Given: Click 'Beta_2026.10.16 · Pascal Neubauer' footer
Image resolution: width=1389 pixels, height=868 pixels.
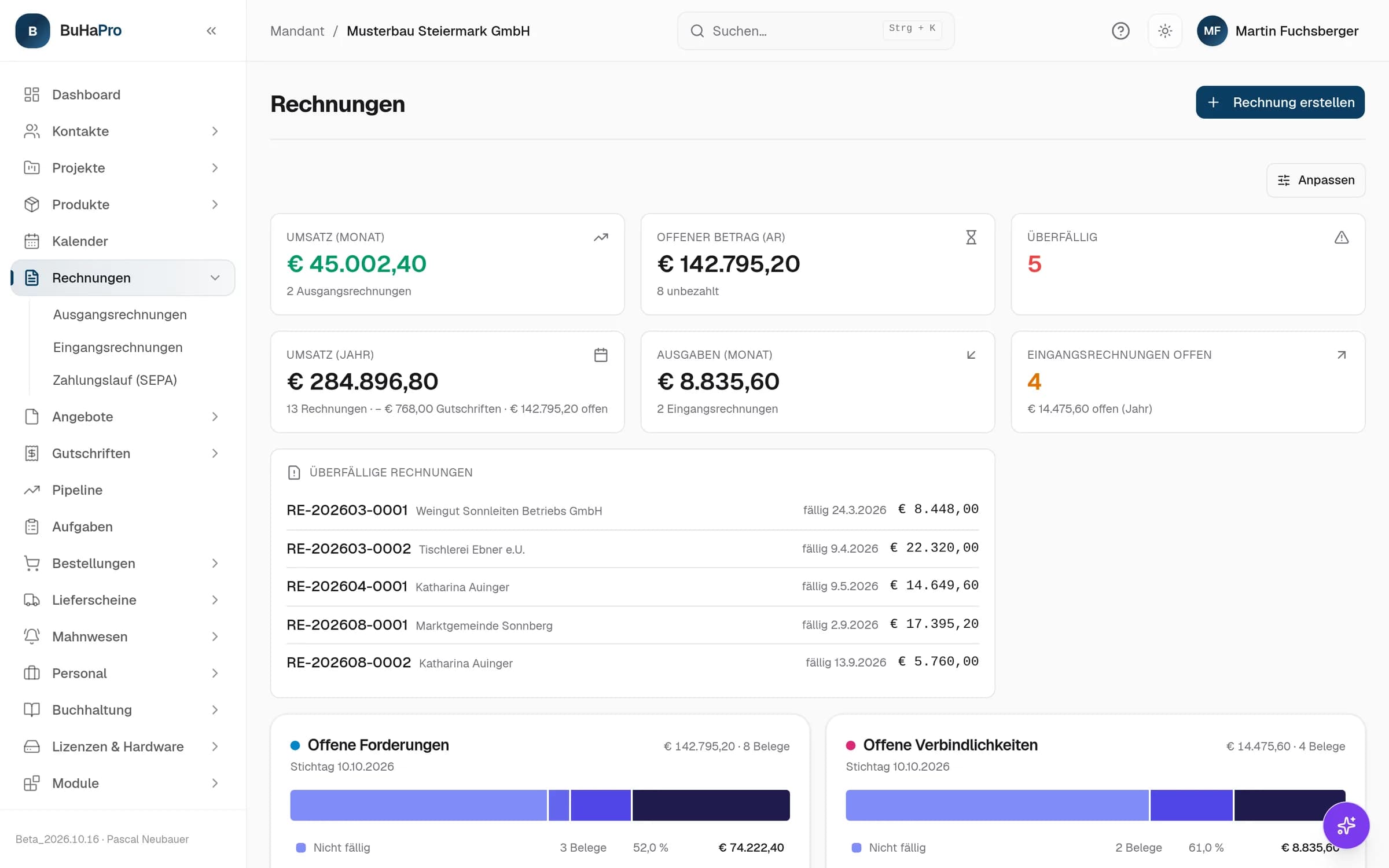Looking at the screenshot, I should pos(102,839).
